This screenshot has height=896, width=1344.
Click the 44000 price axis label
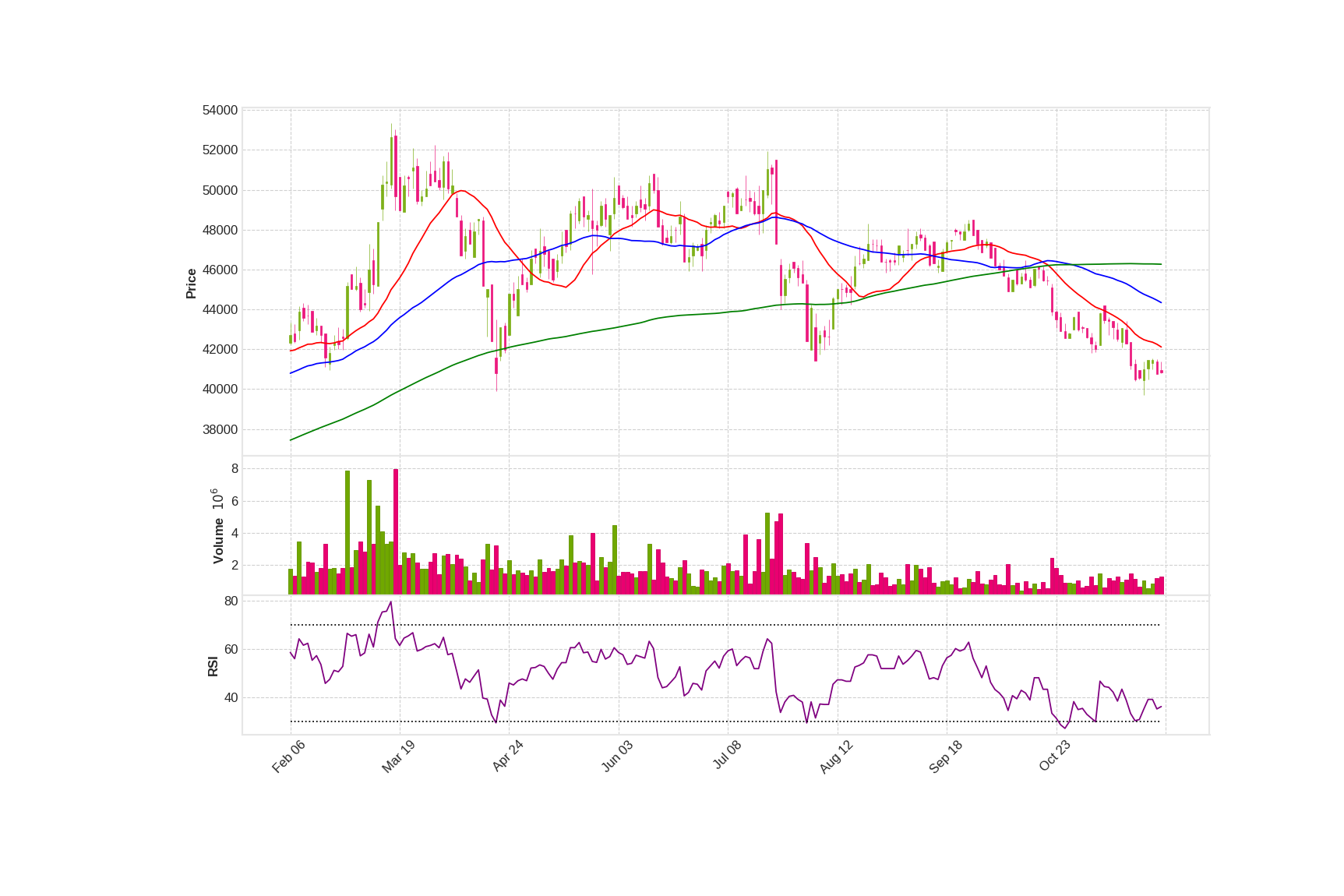click(220, 309)
